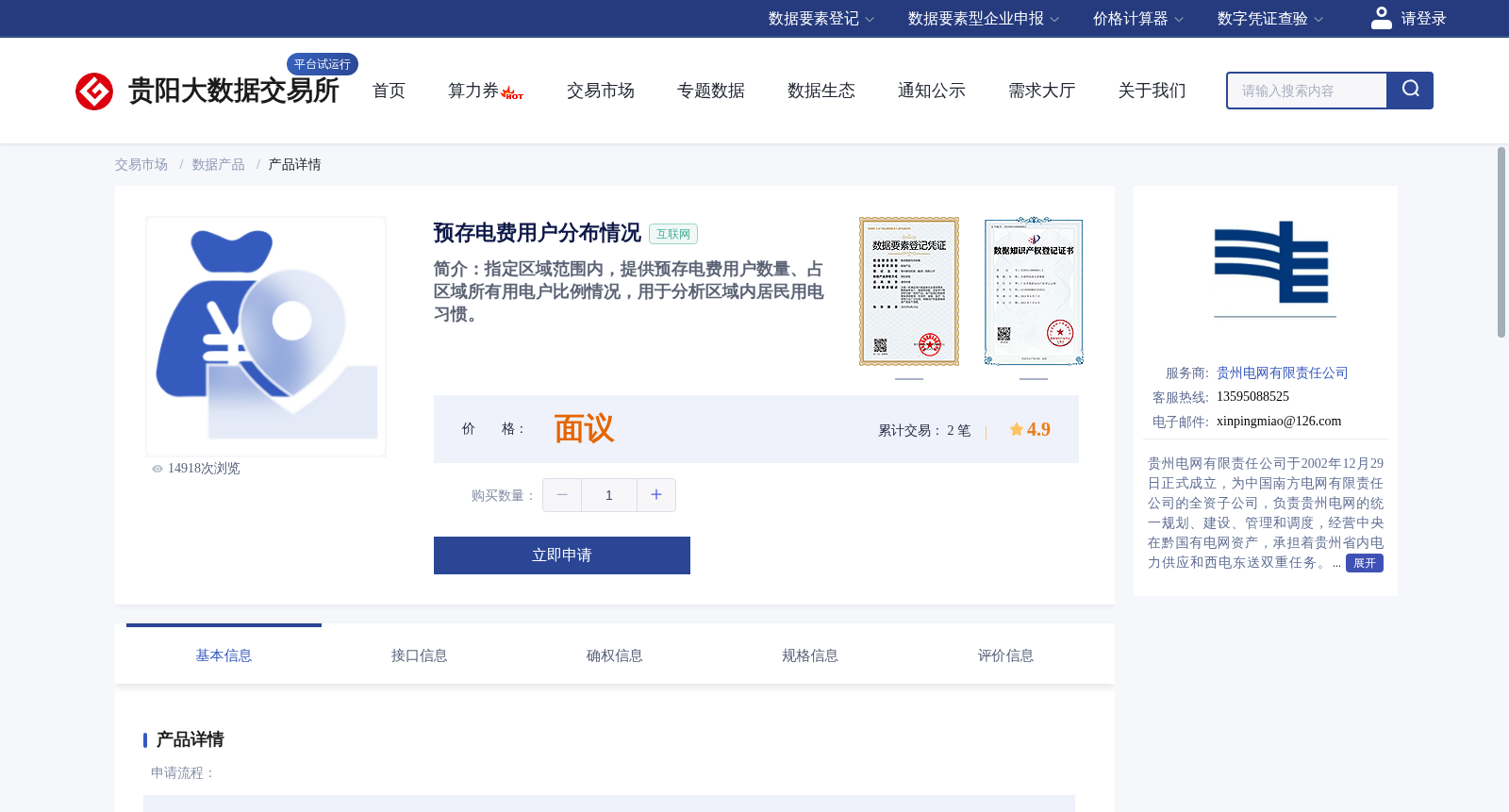Click the 立即申请 button
The image size is (1509, 812).
click(562, 555)
